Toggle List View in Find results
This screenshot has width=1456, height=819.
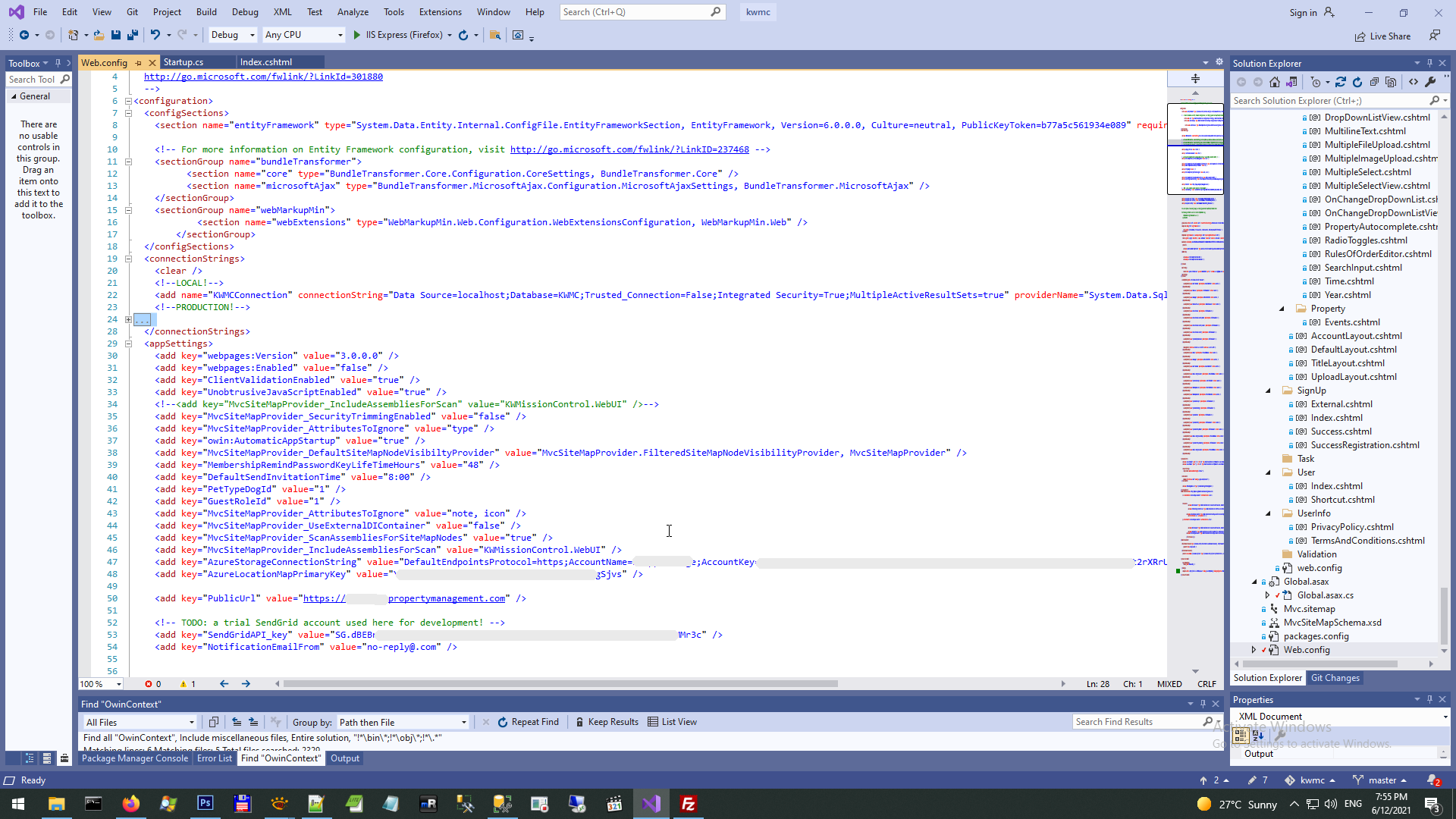[x=672, y=722]
